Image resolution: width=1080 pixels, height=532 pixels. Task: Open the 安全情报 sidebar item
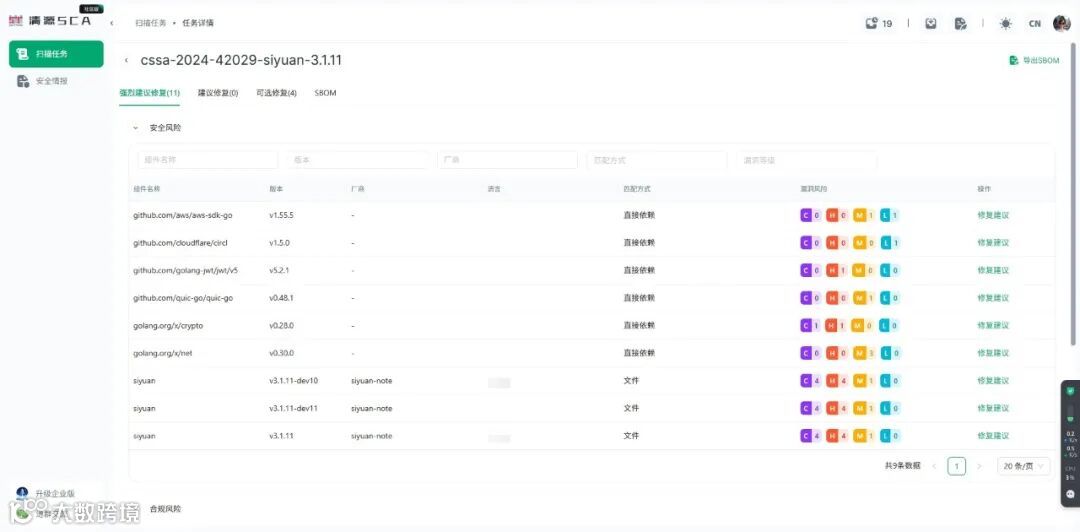pyautogui.click(x=43, y=81)
